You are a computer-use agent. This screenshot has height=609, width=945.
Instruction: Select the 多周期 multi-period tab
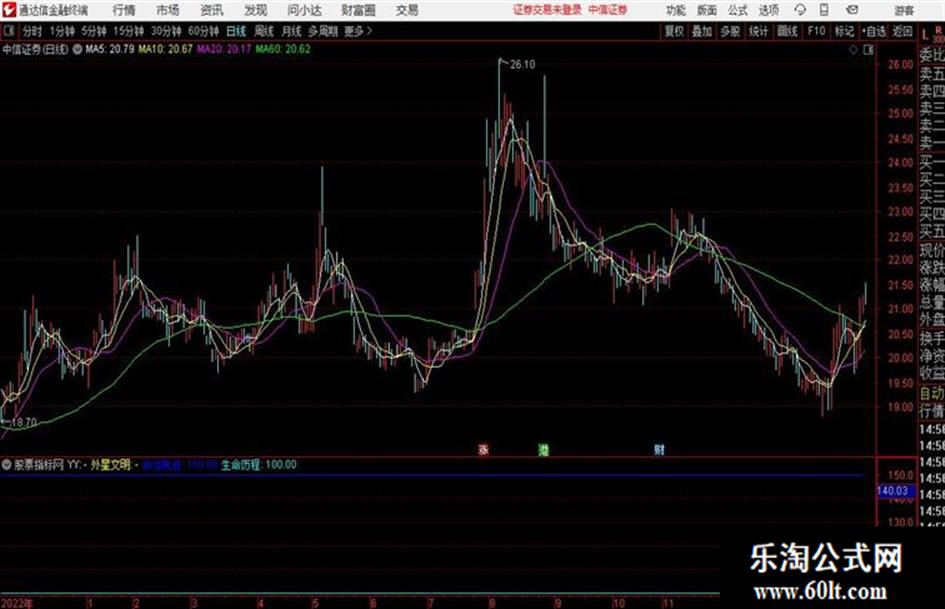coord(323,31)
